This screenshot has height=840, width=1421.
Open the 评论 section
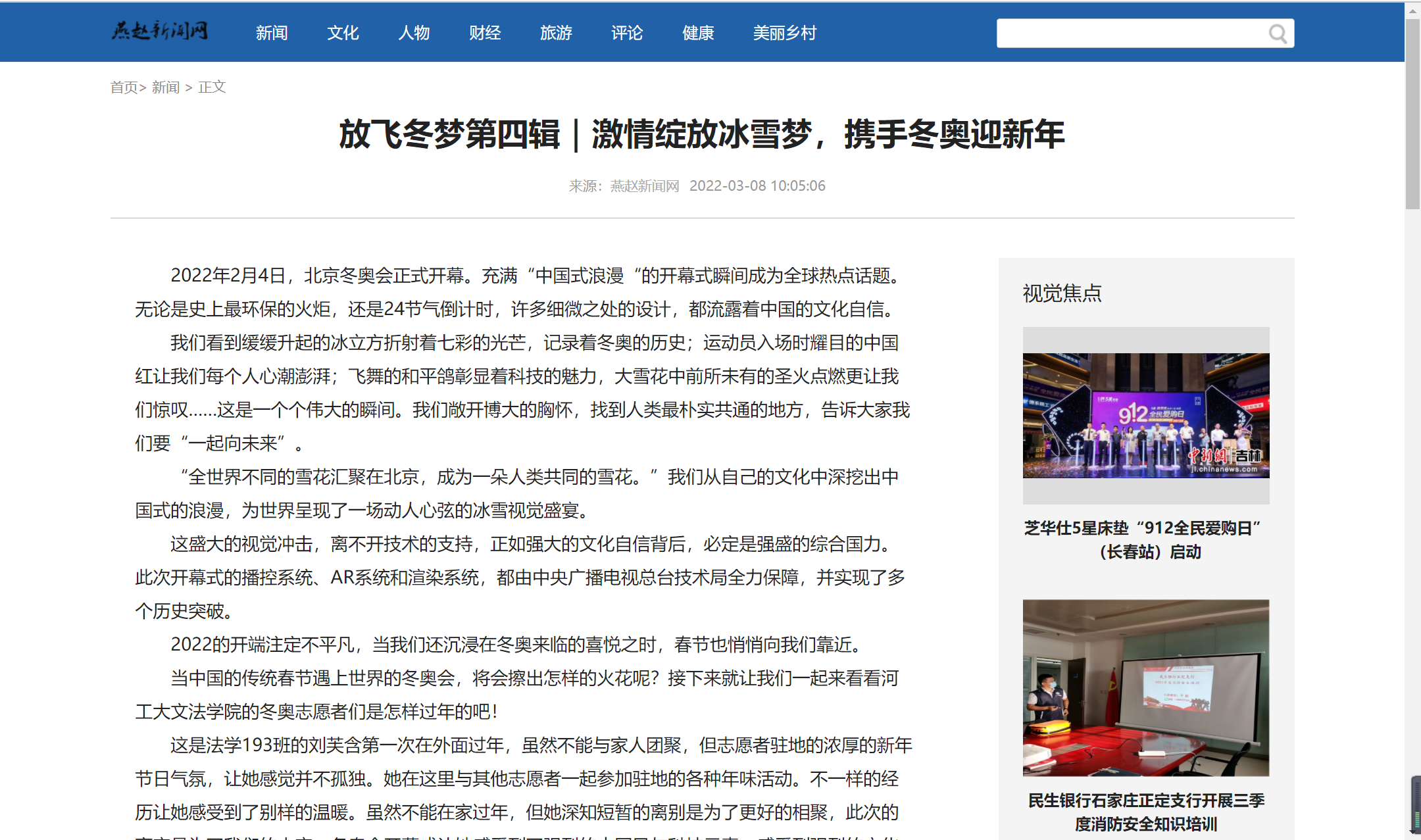coord(627,33)
